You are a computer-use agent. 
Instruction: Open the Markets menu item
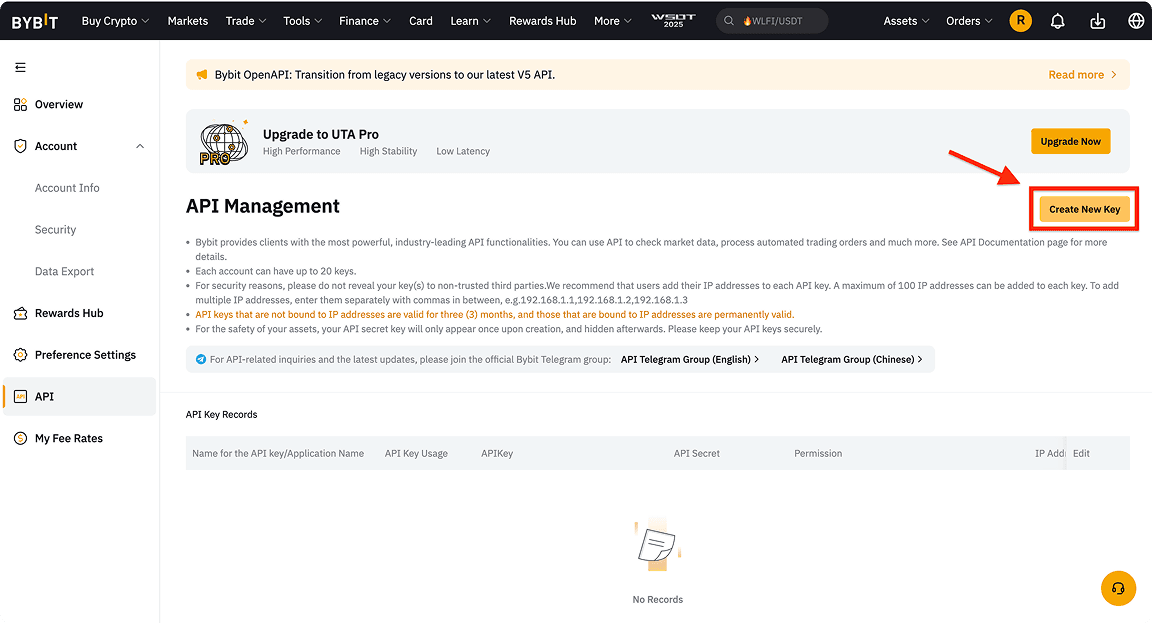click(188, 20)
